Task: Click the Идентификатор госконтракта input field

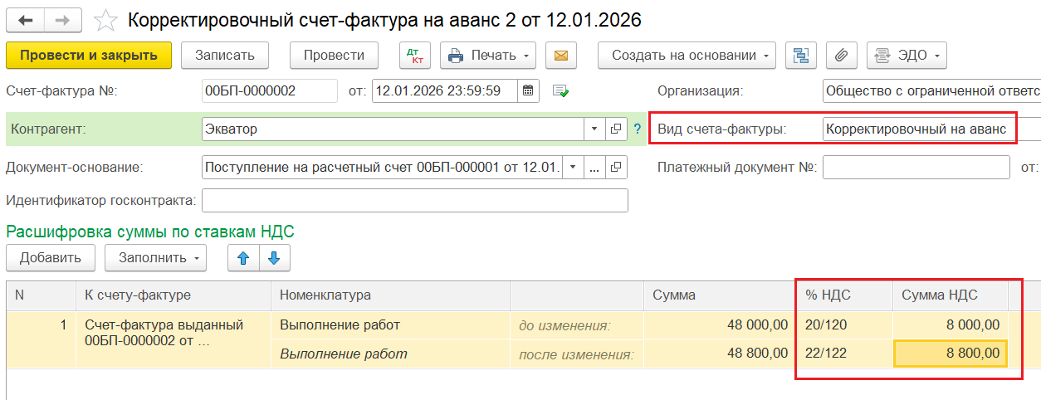Action: tap(415, 200)
